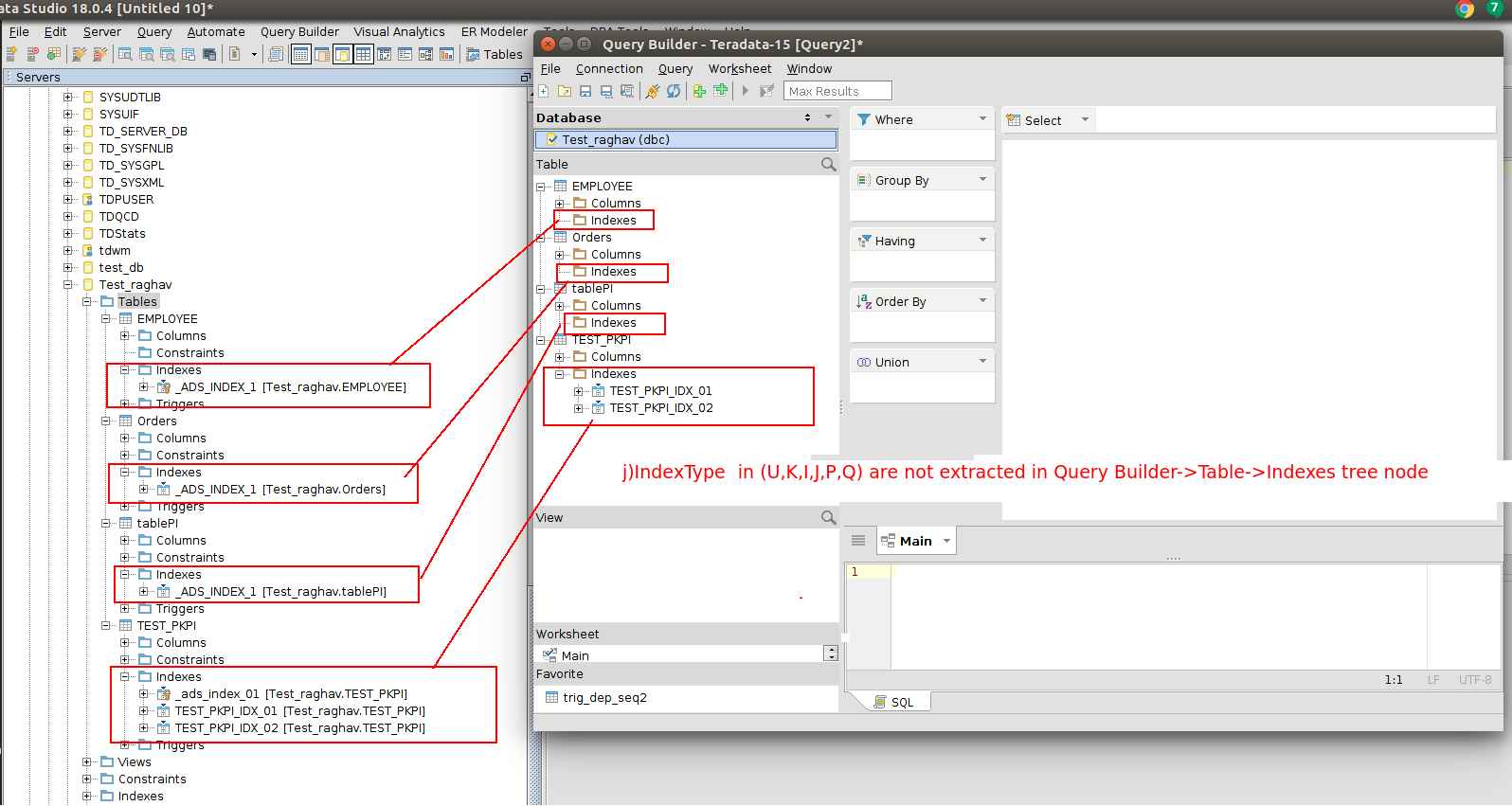Refresh the Query Builder schema with the arrows icon
The height and width of the screenshot is (806, 1512).
(x=674, y=91)
